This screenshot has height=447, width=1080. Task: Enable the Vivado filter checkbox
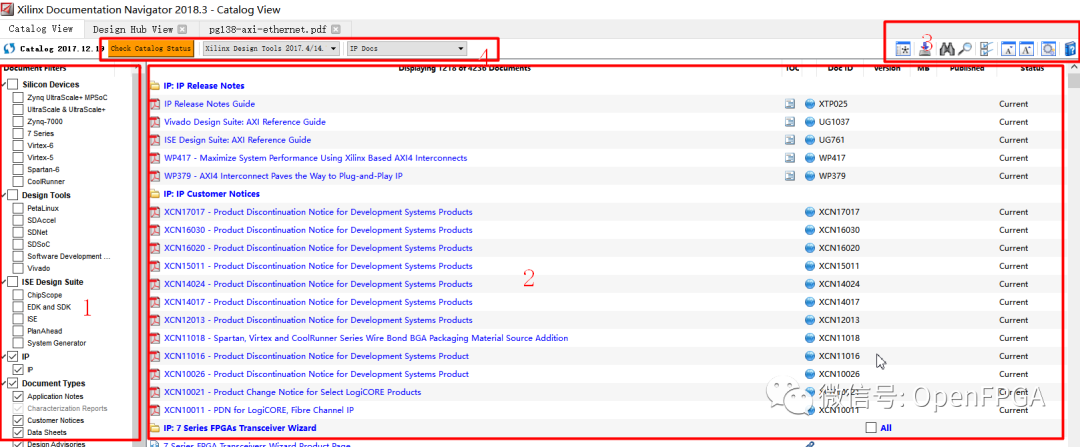coord(19,268)
